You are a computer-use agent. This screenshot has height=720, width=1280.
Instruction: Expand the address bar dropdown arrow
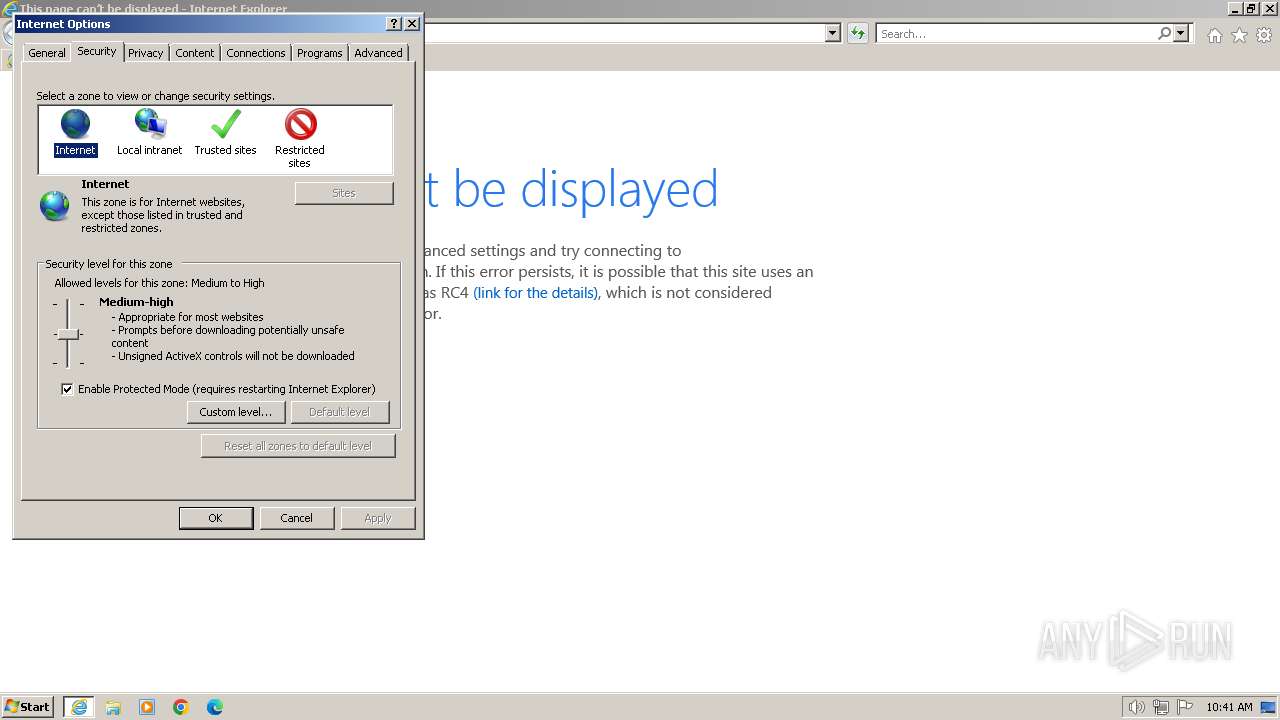point(832,33)
